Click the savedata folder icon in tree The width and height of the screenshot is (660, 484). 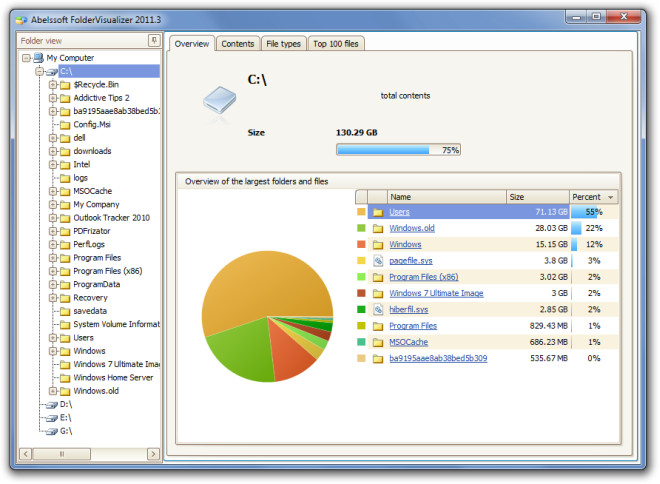click(x=65, y=312)
